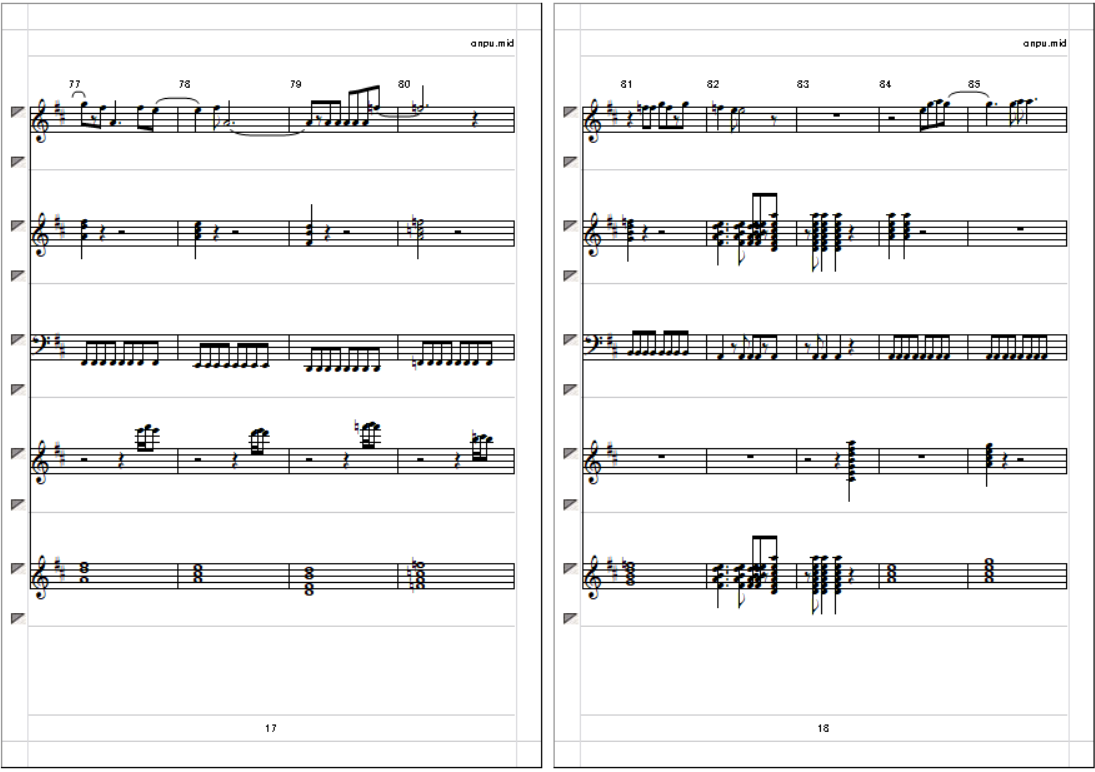Click the triangle handle beside page 17's top staff

pyautogui.click(x=18, y=112)
